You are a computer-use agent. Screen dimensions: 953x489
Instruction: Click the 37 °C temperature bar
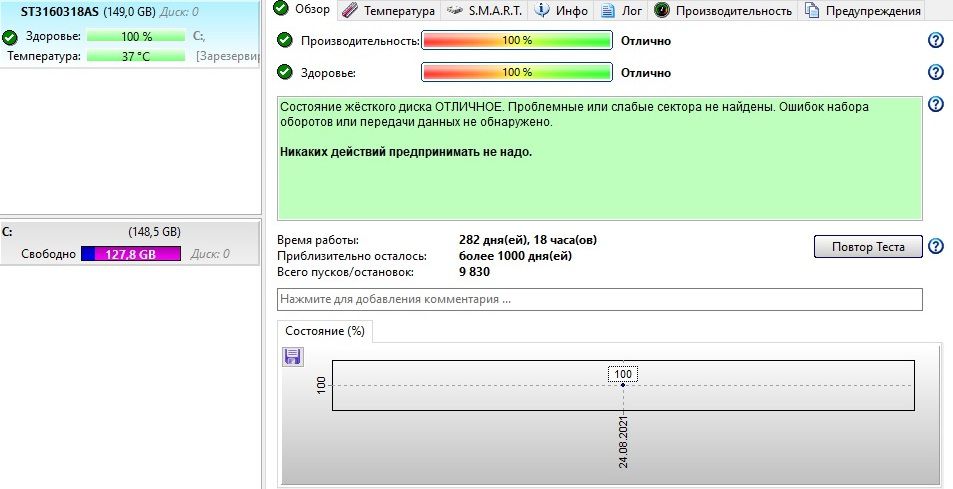(137, 56)
